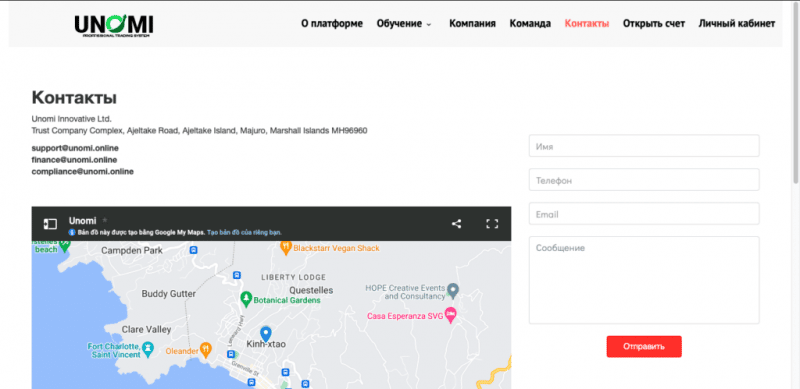800x389 pixels.
Task: Click the Отправить button
Action: pos(644,347)
